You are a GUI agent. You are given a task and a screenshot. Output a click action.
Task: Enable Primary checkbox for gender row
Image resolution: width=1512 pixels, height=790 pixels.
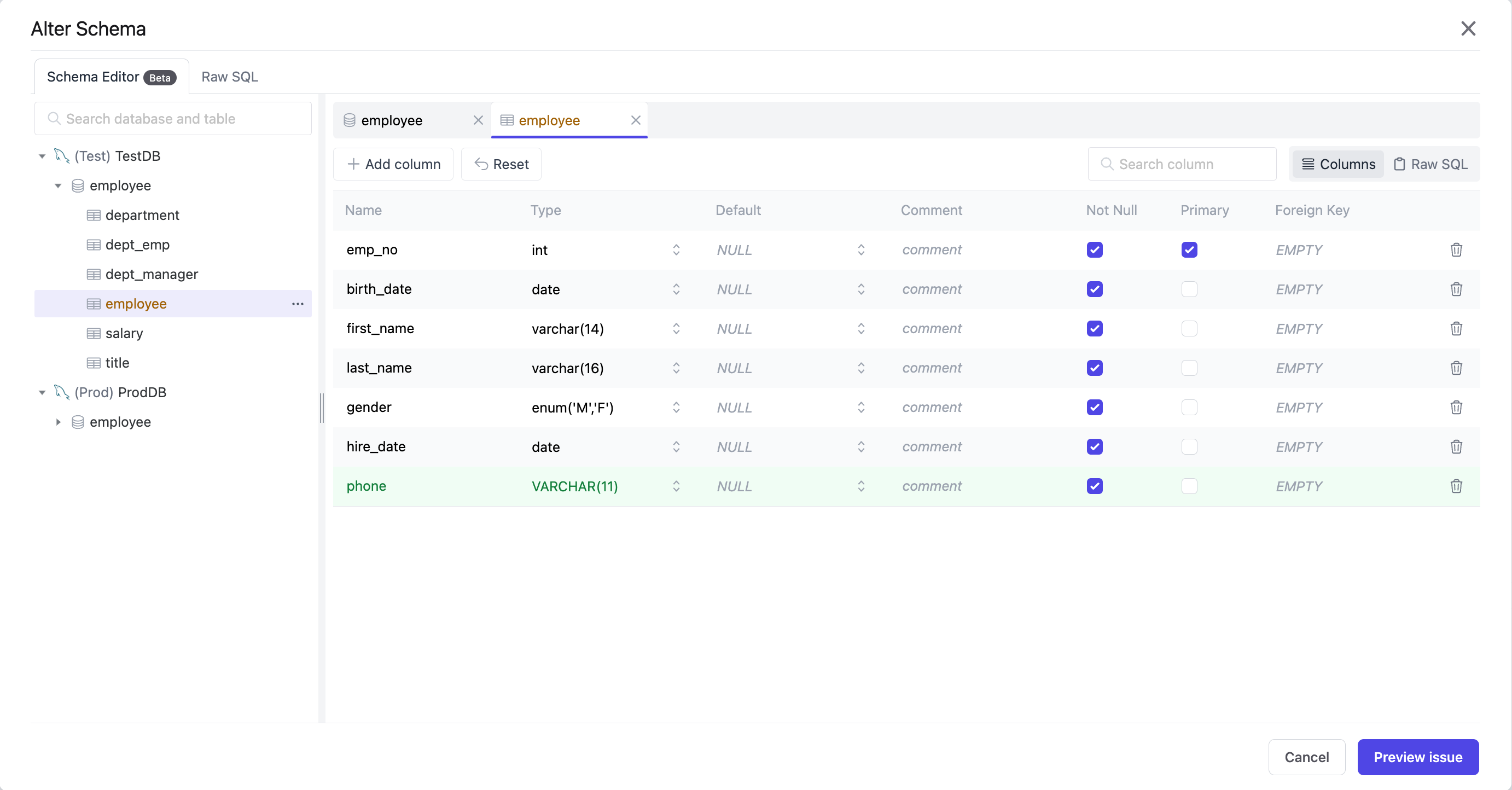click(1189, 406)
